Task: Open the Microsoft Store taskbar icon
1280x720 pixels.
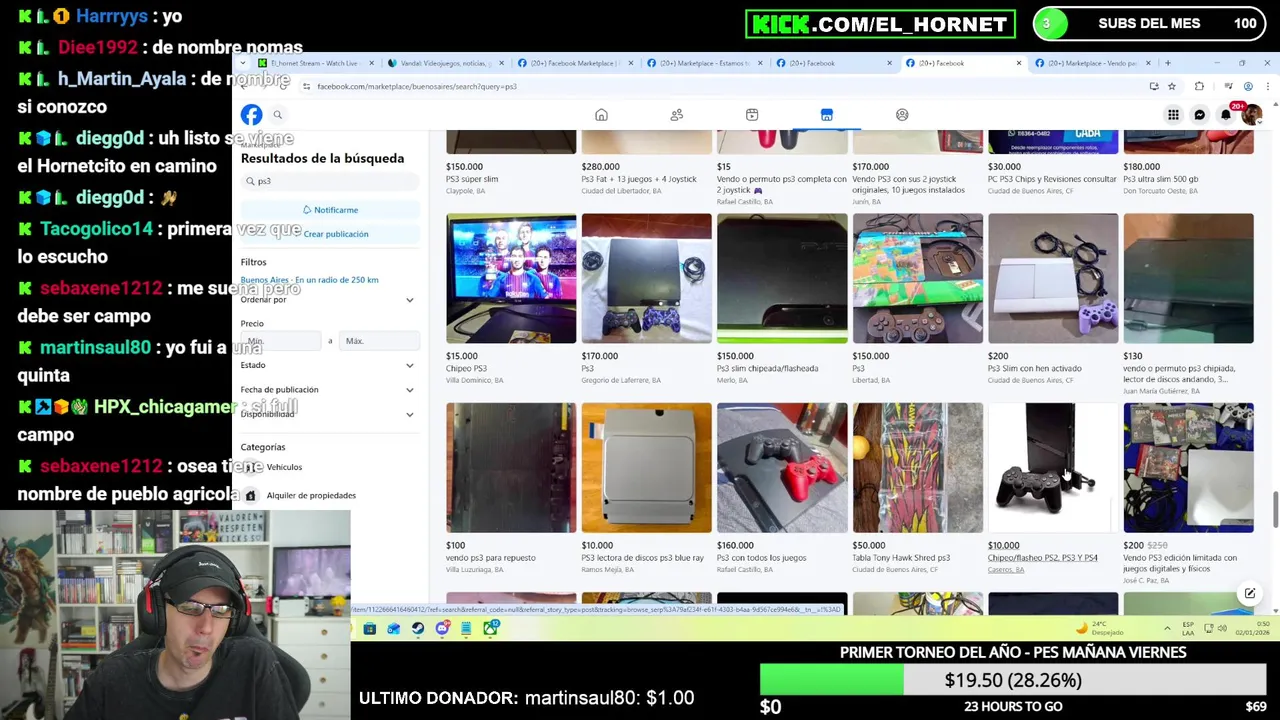Action: pyautogui.click(x=370, y=628)
